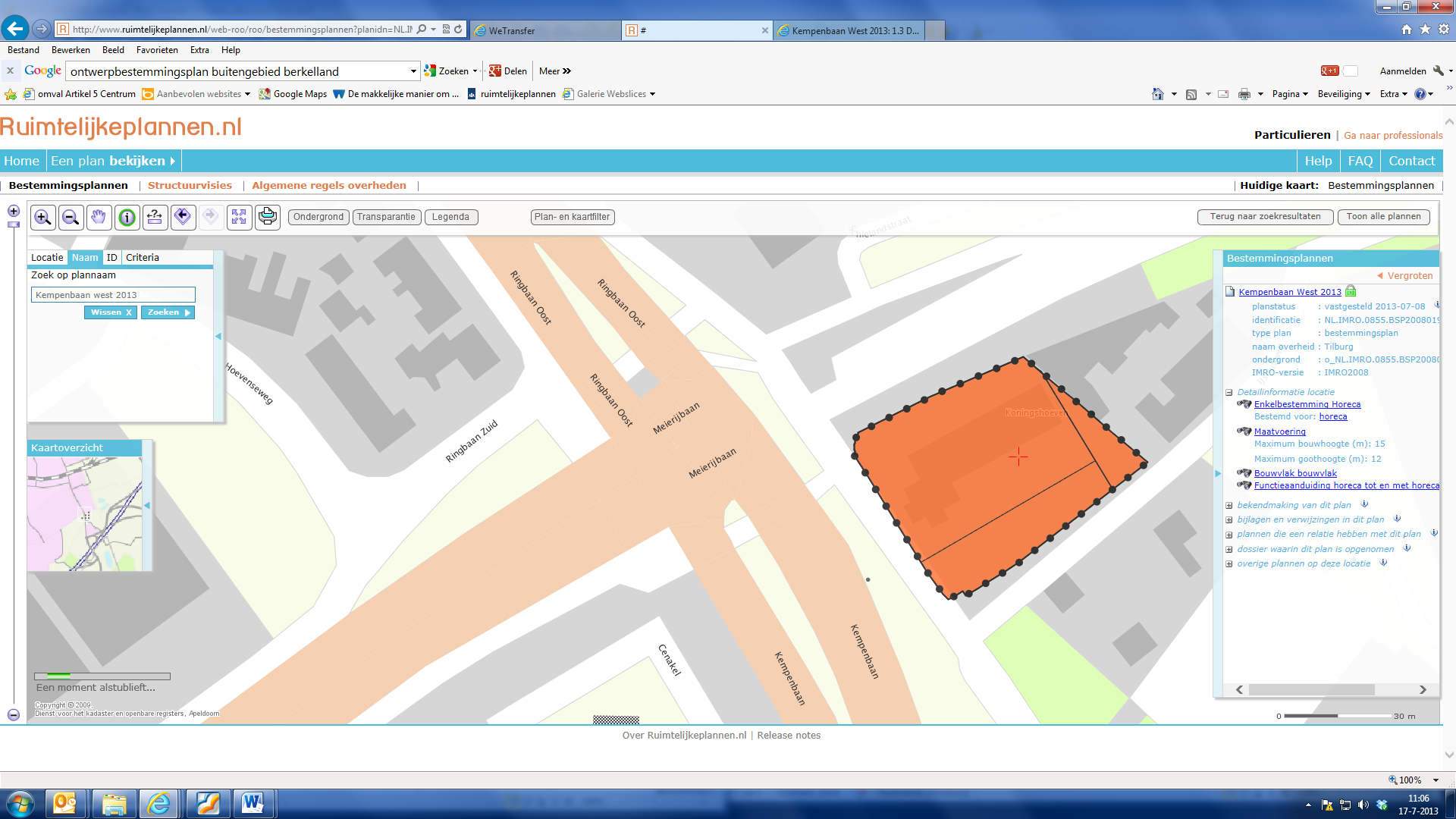Viewport: 1456px width, 819px height.
Task: Activate the pan hand tool
Action: pyautogui.click(x=99, y=218)
